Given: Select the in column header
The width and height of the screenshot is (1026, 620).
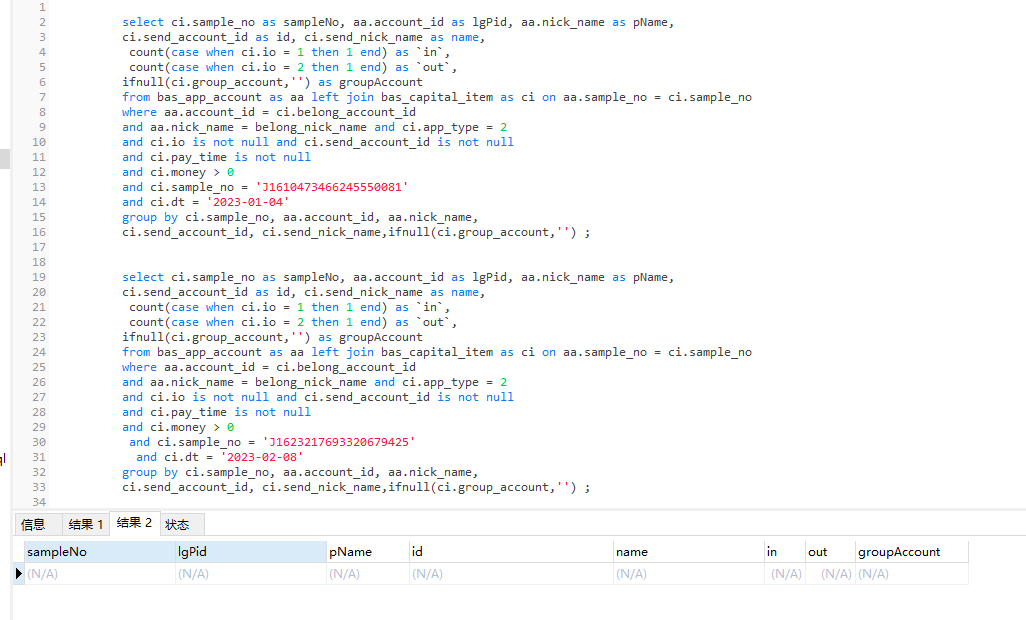Looking at the screenshot, I should (784, 552).
